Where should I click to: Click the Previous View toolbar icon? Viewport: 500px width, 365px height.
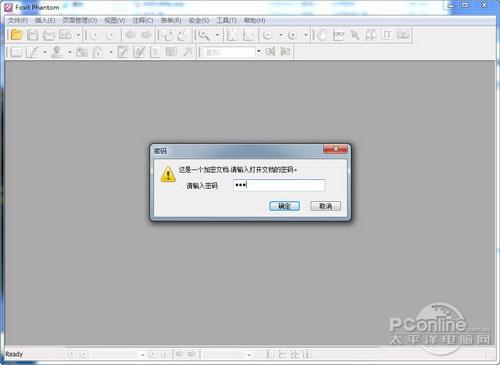(130, 35)
